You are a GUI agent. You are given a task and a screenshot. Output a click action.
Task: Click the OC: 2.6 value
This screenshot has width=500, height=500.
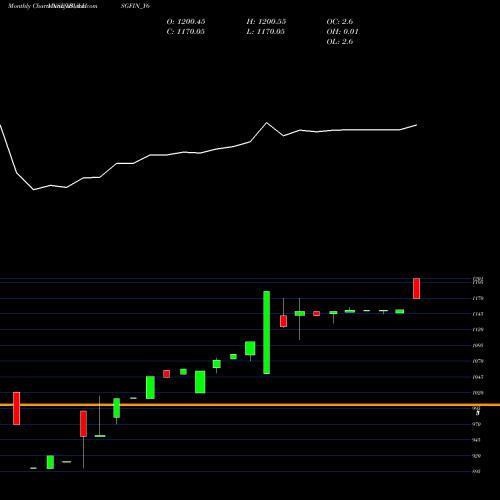click(x=339, y=22)
